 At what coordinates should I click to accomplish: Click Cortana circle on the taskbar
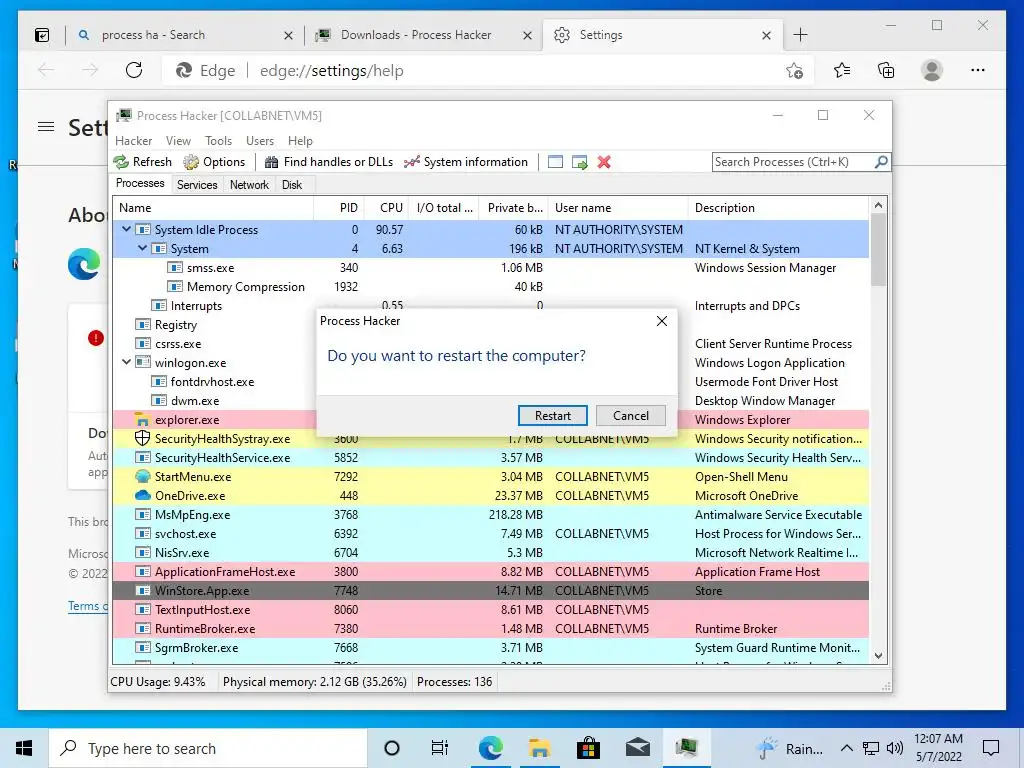(x=392, y=748)
